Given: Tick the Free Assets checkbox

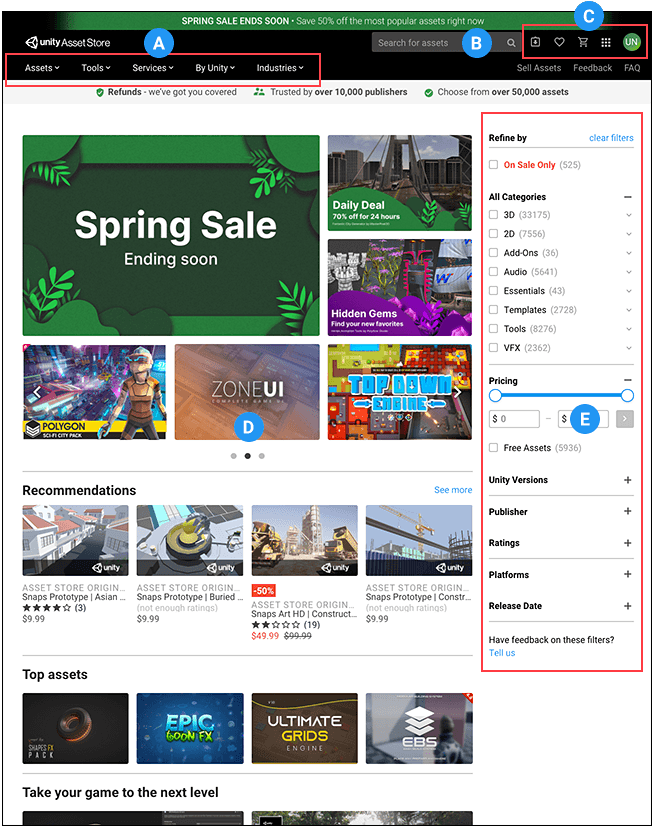Looking at the screenshot, I should point(494,448).
